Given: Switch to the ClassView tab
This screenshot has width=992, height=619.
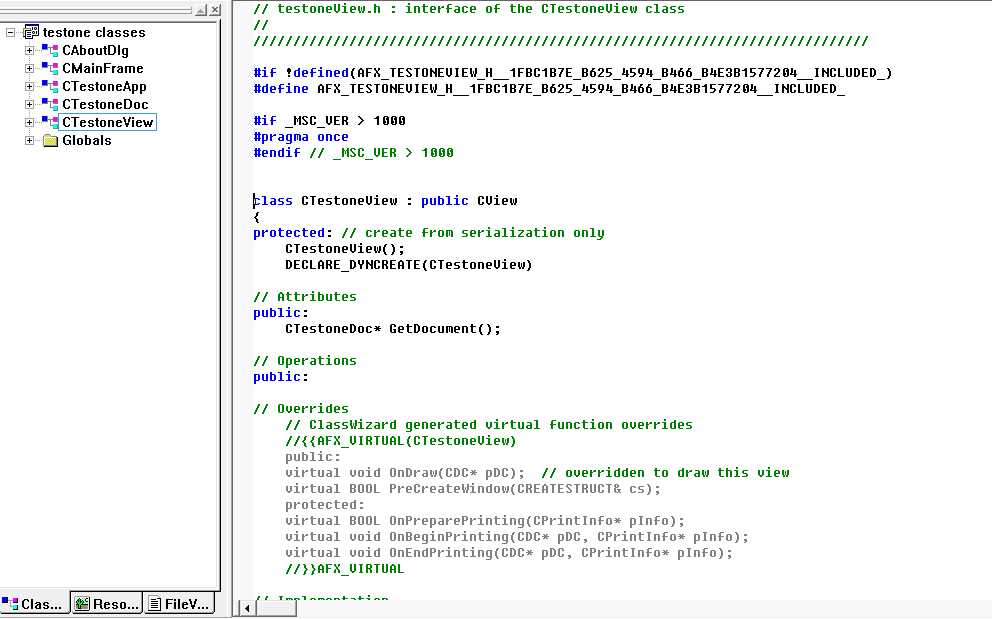Looking at the screenshot, I should (35, 604).
